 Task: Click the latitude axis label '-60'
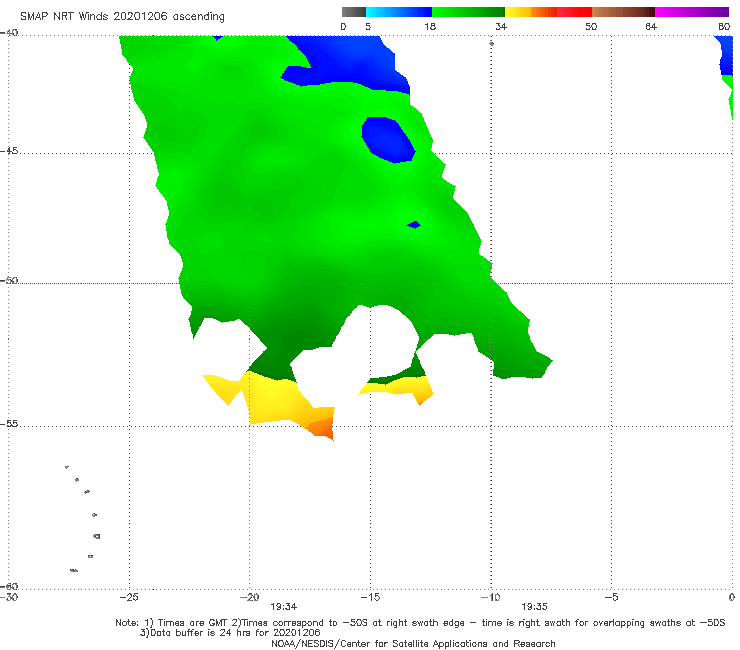point(9,586)
